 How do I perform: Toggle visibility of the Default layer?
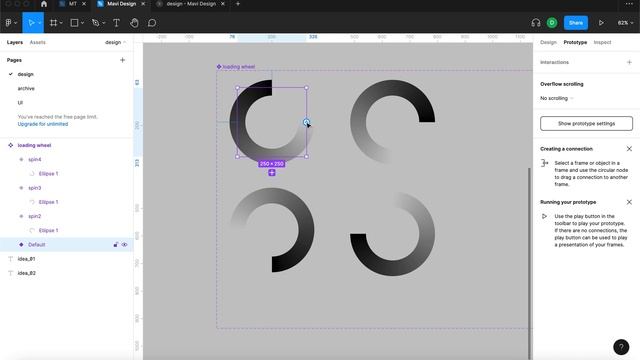point(124,244)
